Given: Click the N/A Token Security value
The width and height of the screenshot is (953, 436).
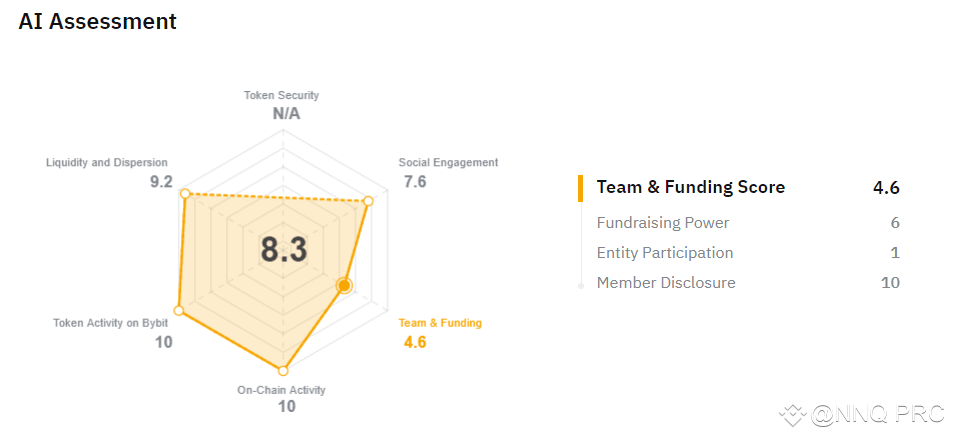Looking at the screenshot, I should point(286,113).
